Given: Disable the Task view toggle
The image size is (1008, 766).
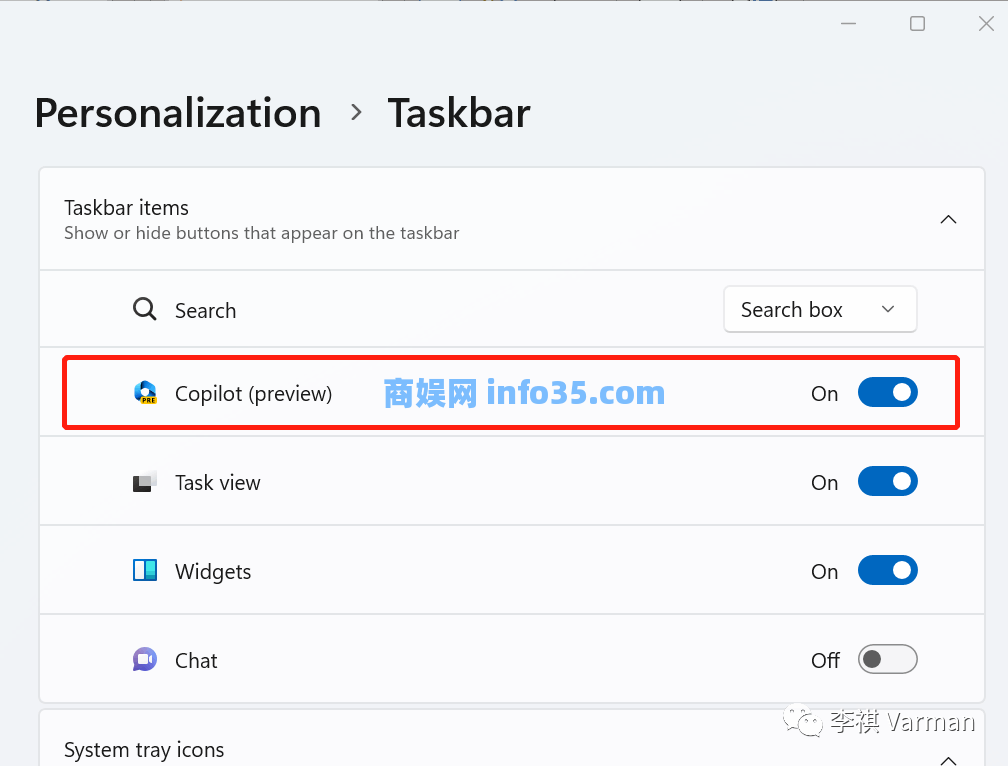Looking at the screenshot, I should (x=887, y=482).
